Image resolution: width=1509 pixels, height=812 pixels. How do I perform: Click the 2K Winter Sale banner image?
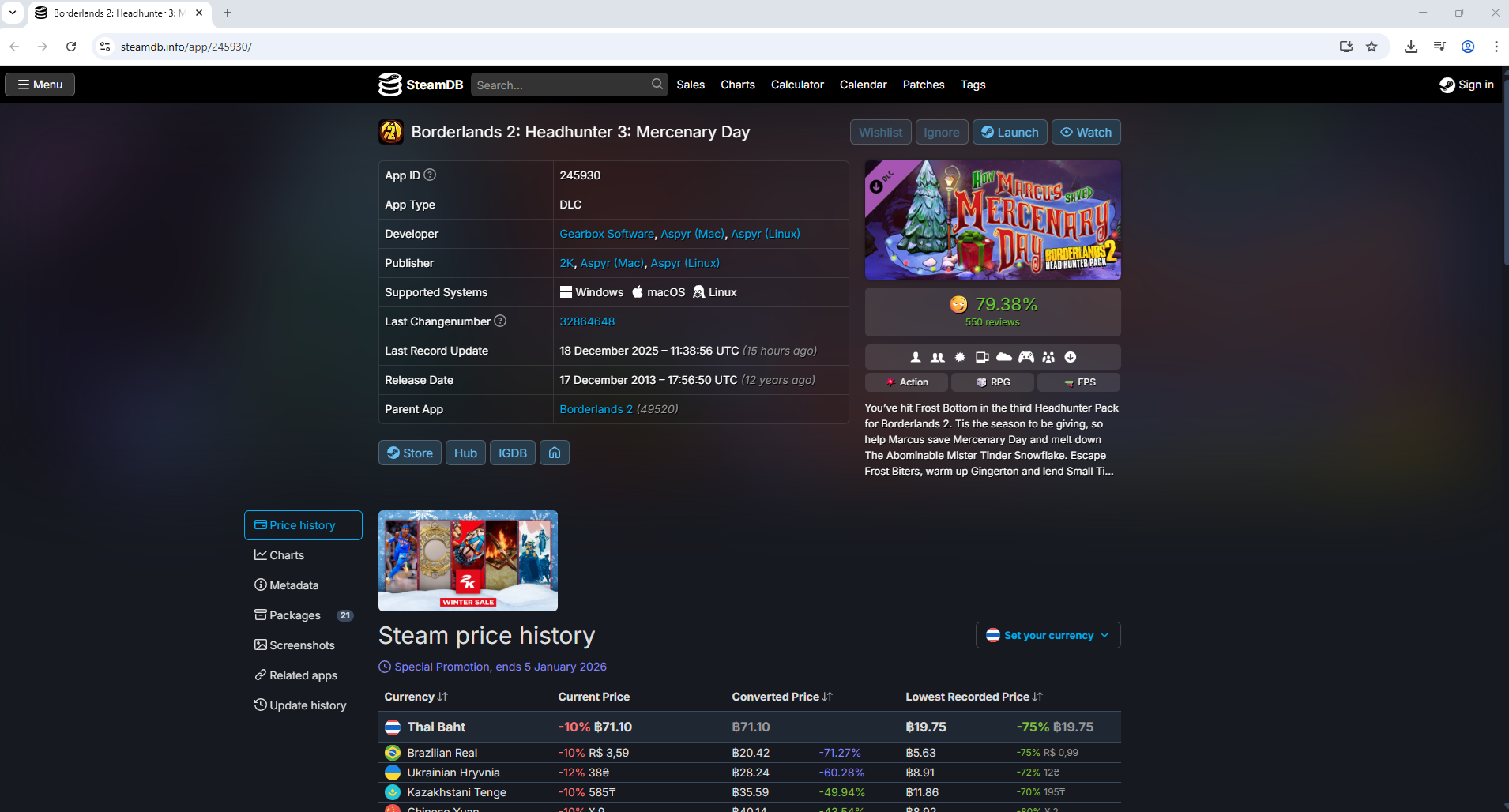468,561
